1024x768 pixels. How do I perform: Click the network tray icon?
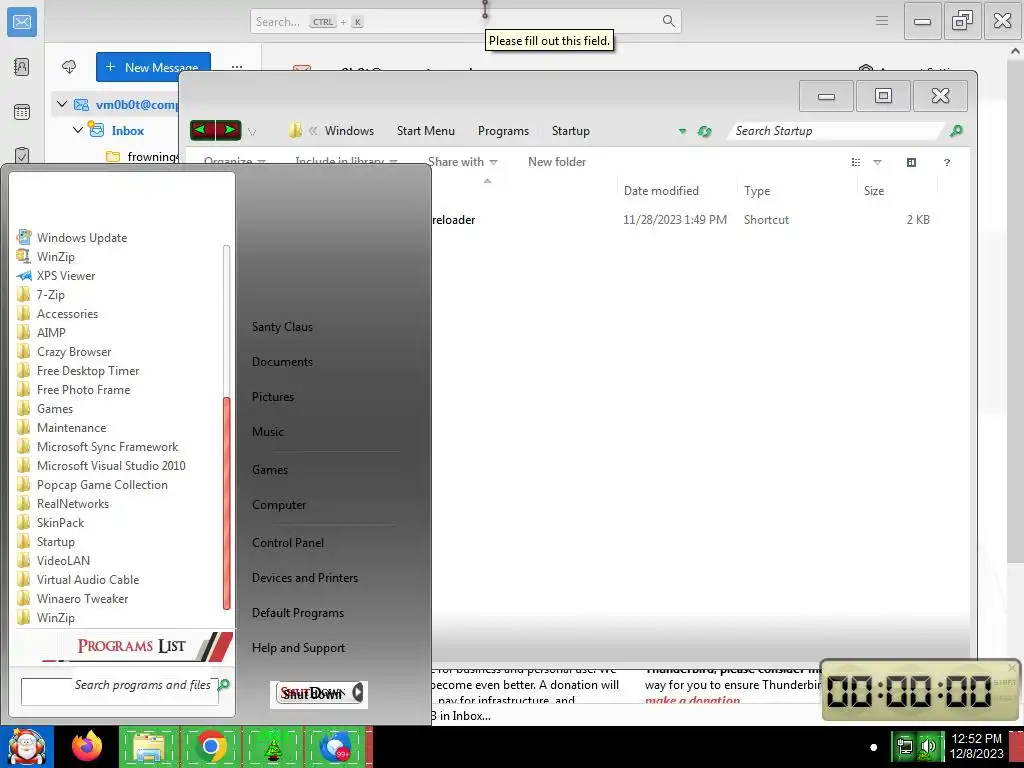pos(904,746)
